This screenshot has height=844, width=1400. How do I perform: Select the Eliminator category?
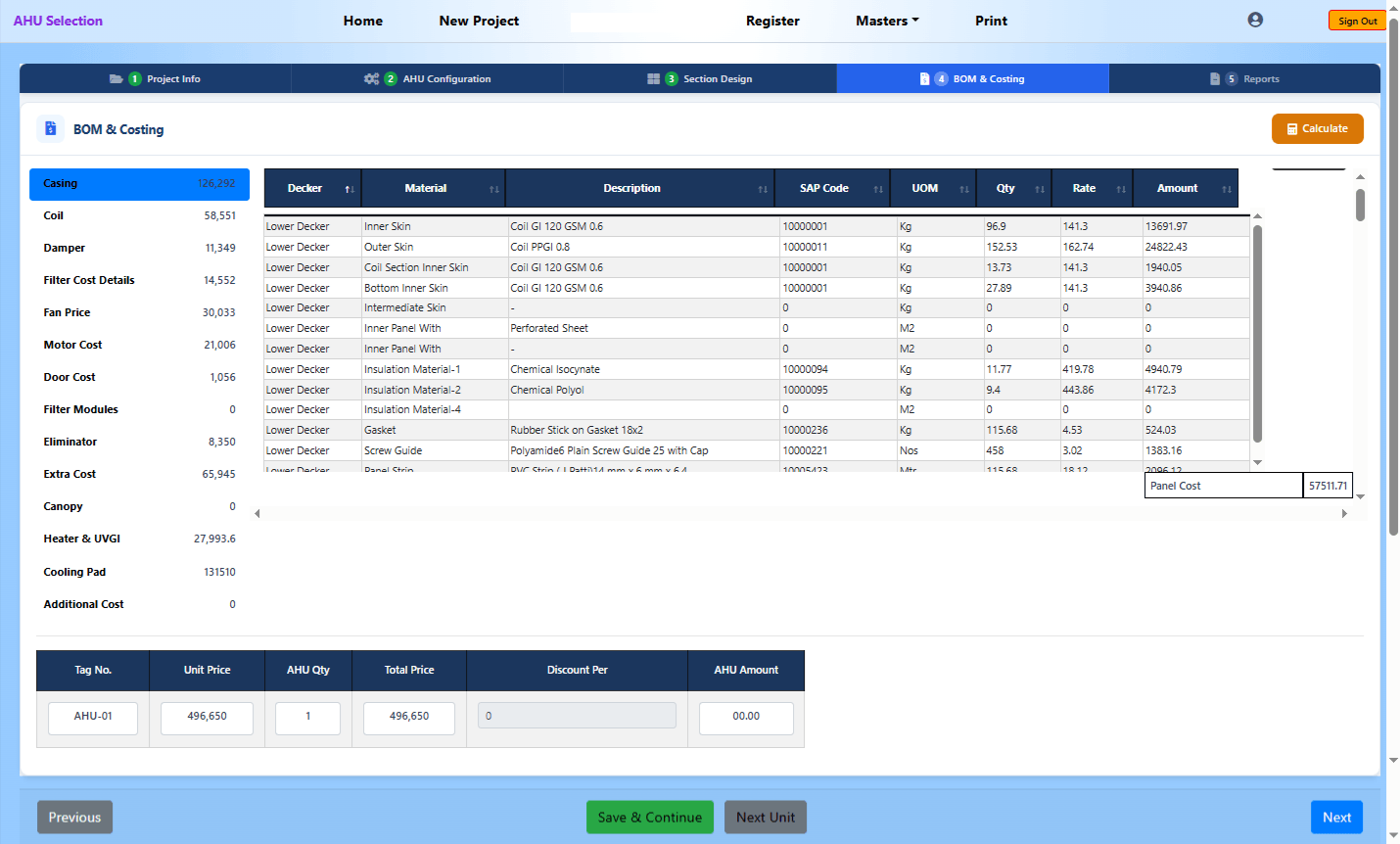pyautogui.click(x=139, y=443)
